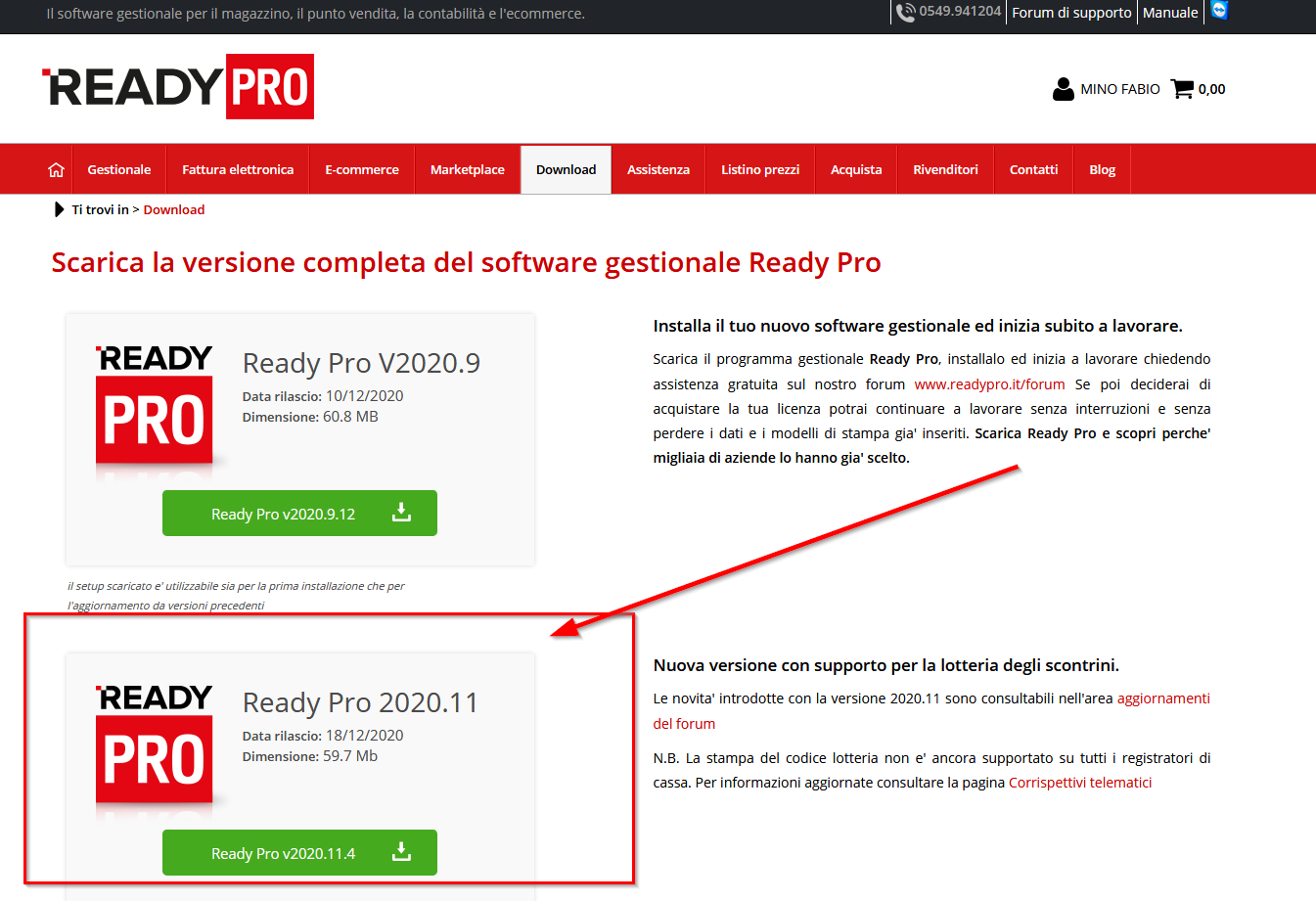Open the user account icon
The height and width of the screenshot is (901, 1316).
click(1064, 89)
